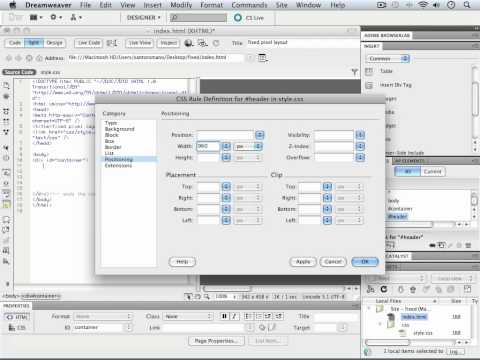Click the Live Code options icon beside Live Code
This screenshot has width=480, height=360.
click(112, 43)
